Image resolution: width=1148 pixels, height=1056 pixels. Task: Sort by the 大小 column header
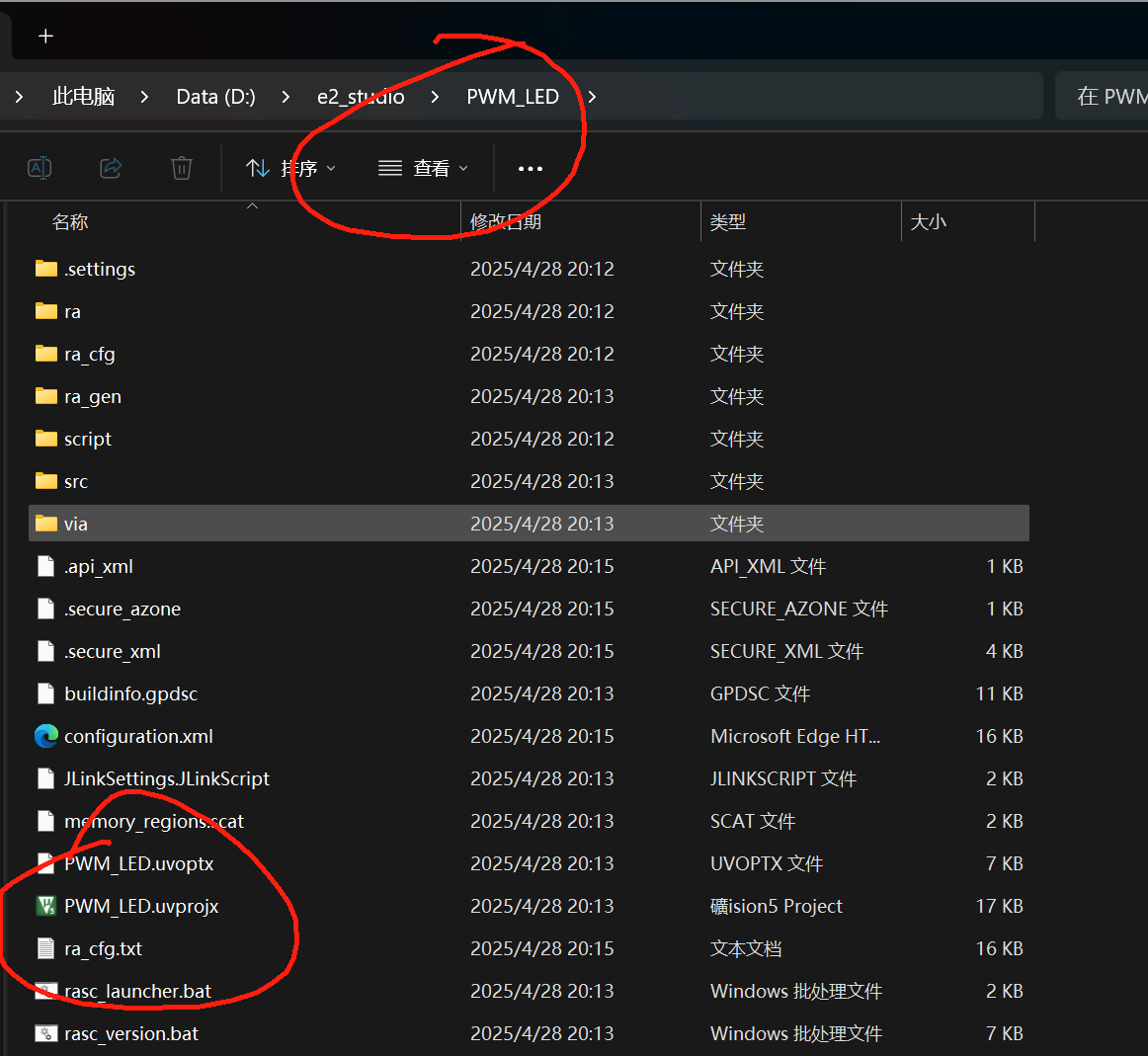[x=928, y=221]
